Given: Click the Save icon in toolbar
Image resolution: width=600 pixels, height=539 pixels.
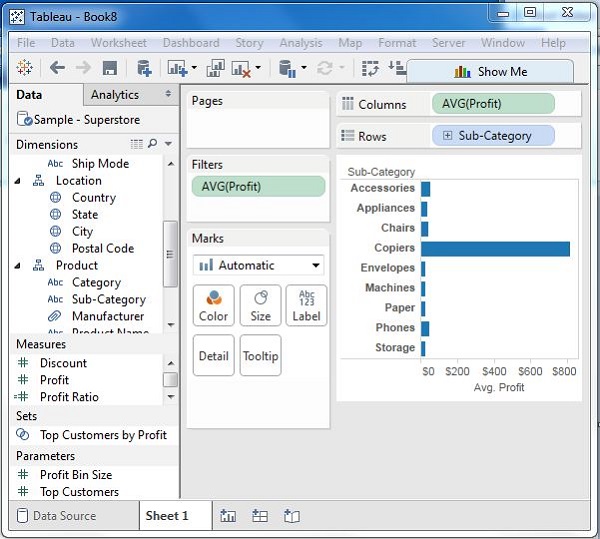Looking at the screenshot, I should coord(110,68).
